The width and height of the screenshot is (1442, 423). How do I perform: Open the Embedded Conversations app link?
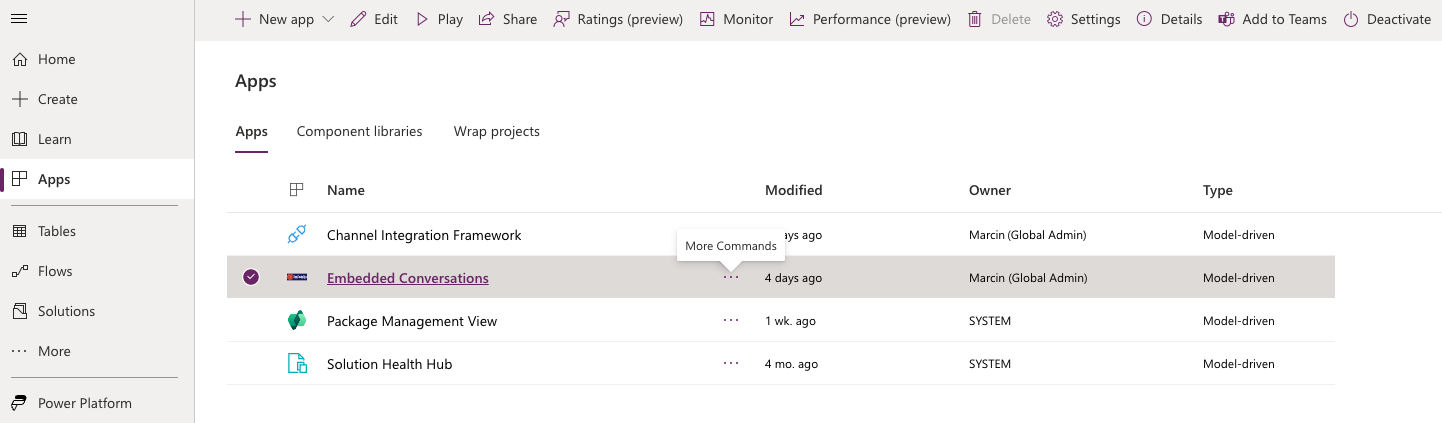point(408,278)
